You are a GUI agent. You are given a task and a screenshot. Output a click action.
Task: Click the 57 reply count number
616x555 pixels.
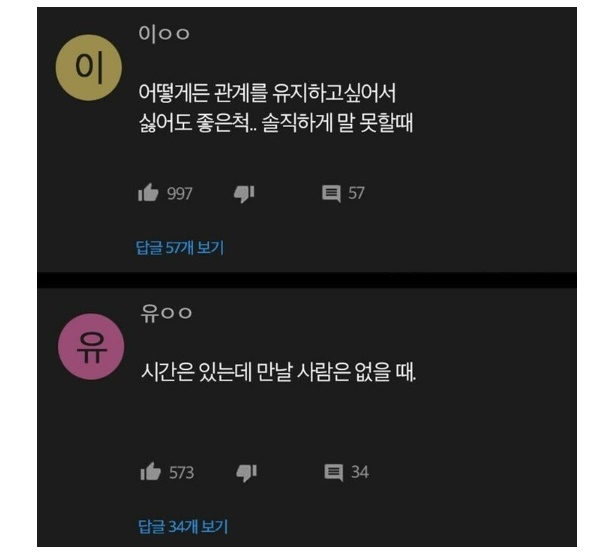coord(356,193)
